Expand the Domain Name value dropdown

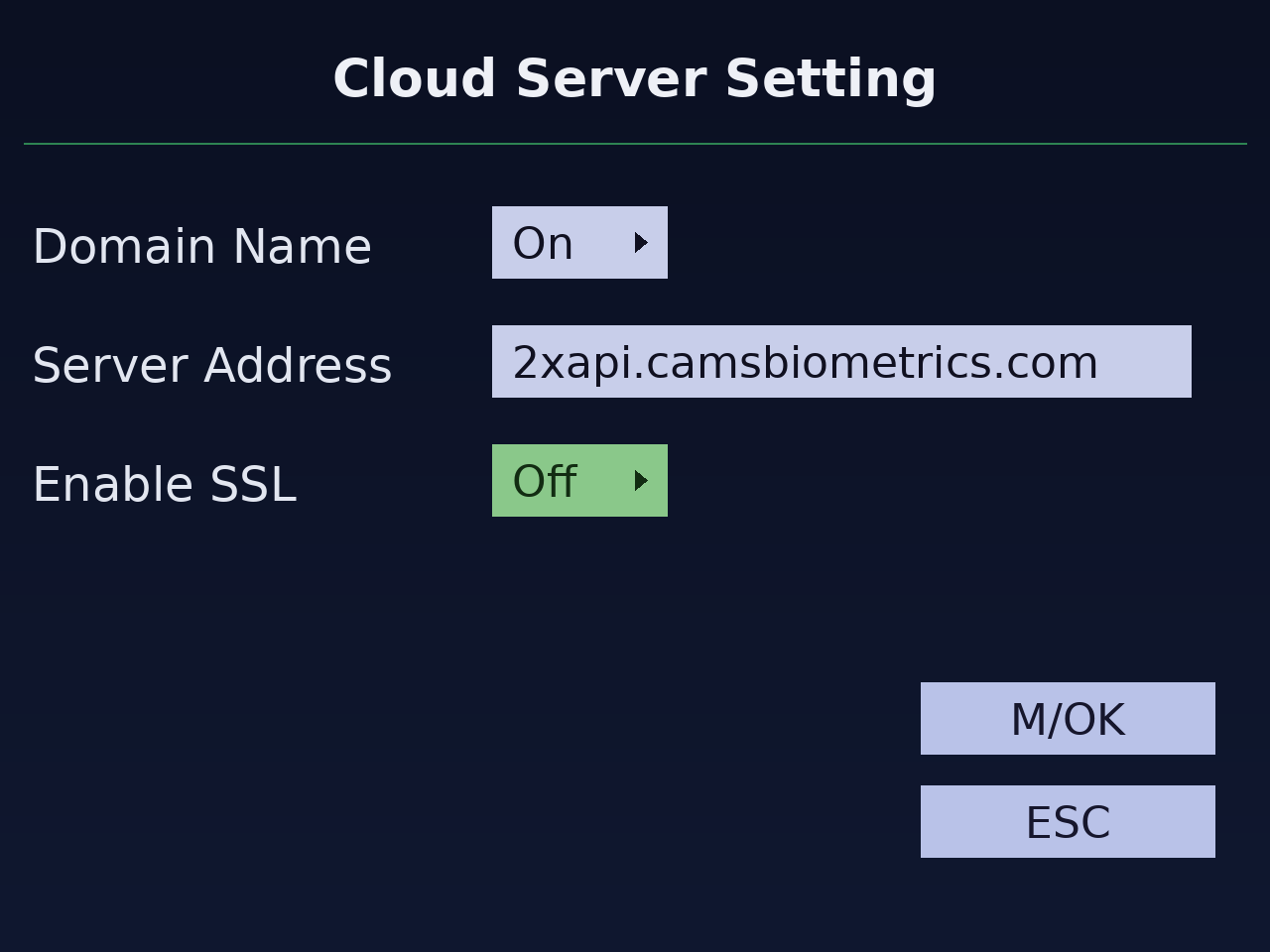(x=579, y=243)
